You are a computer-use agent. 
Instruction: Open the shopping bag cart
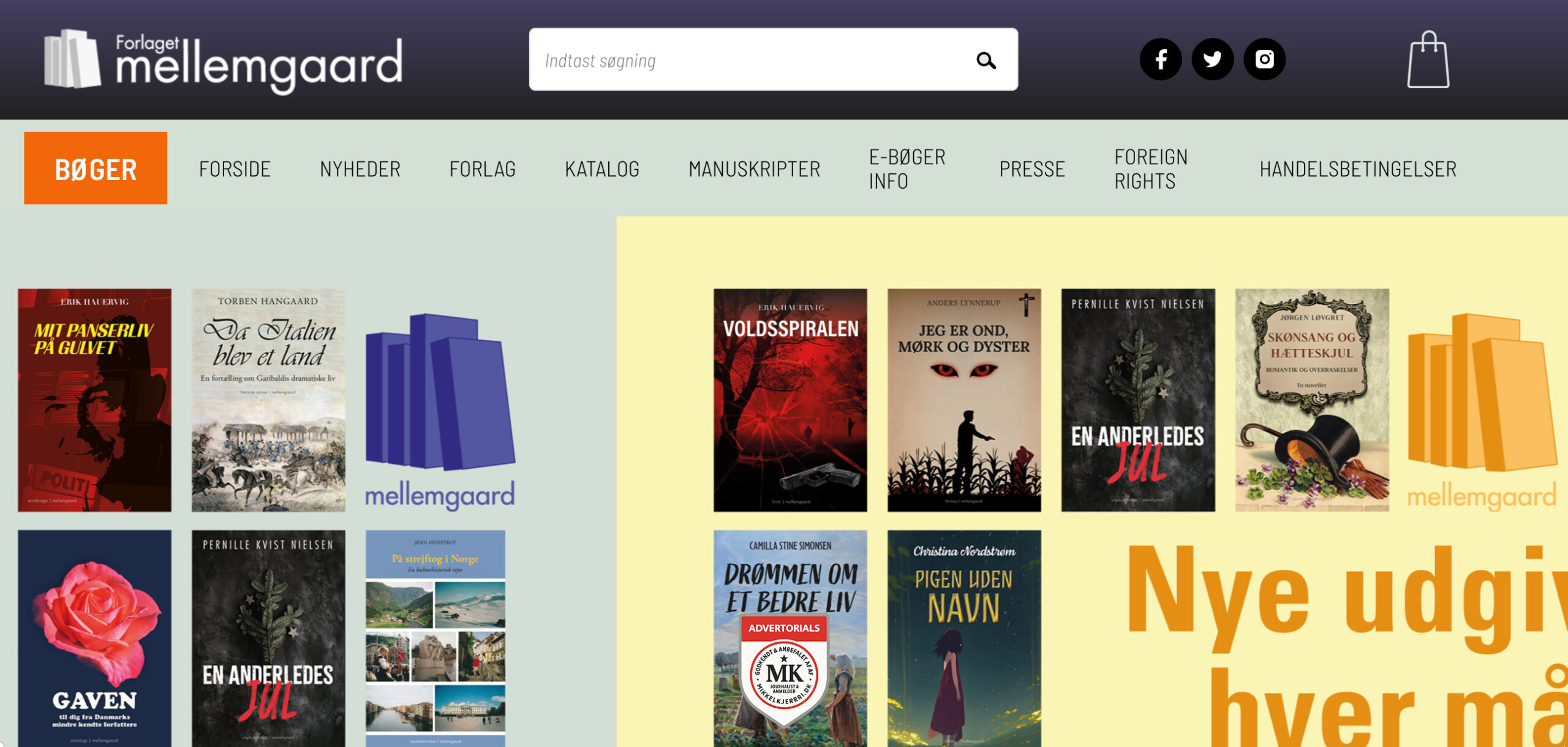(x=1428, y=60)
